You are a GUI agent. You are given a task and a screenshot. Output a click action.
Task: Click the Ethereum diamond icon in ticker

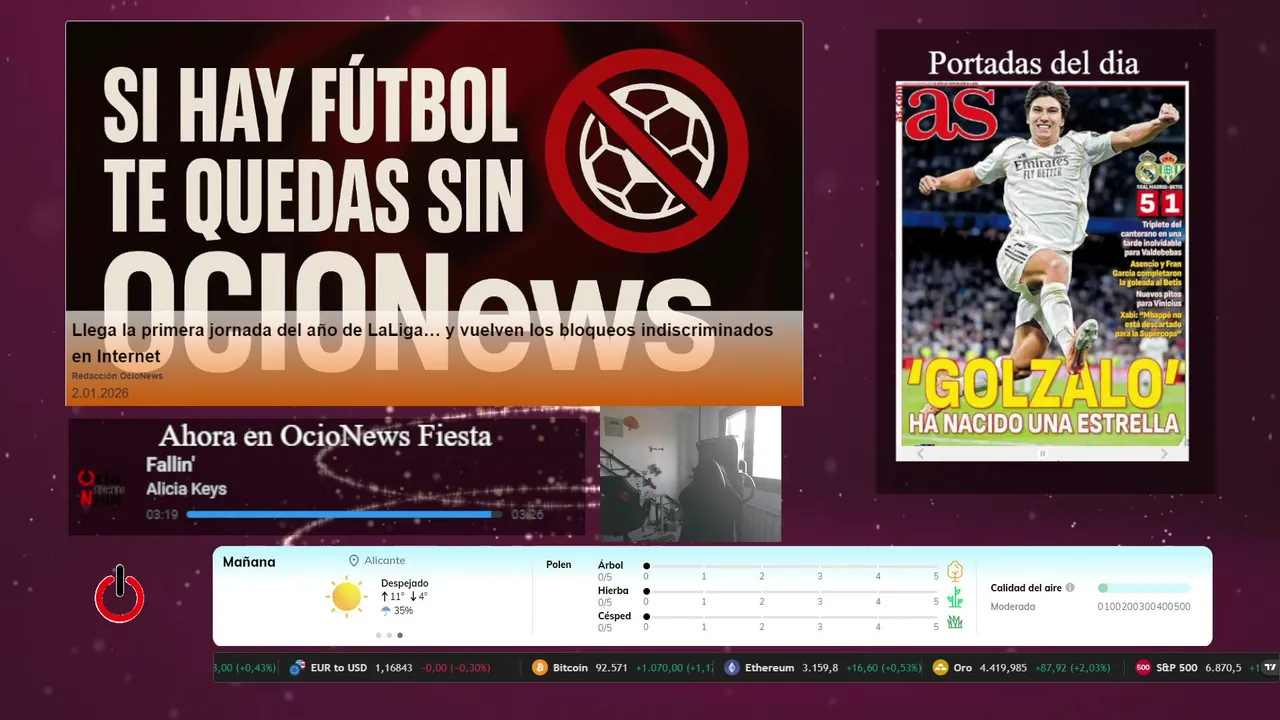732,668
